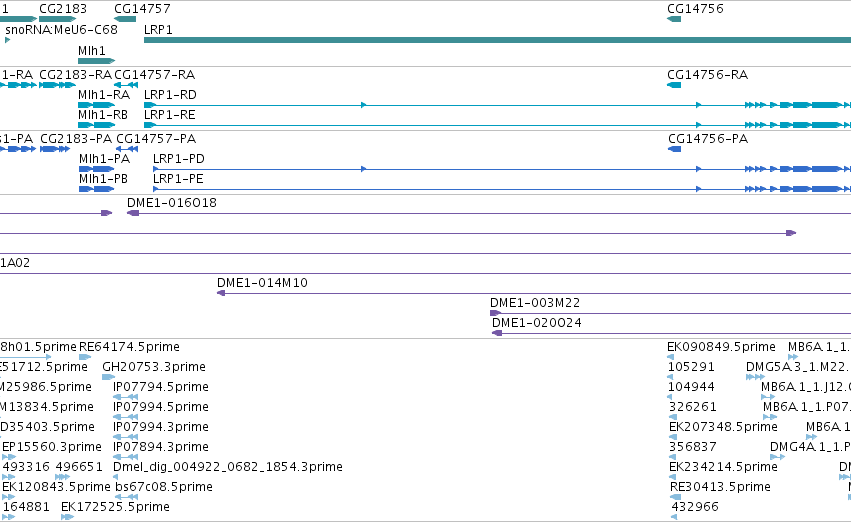The width and height of the screenshot is (851, 522).
Task: Click the EK234214.5prime EST label
Action: click(723, 467)
